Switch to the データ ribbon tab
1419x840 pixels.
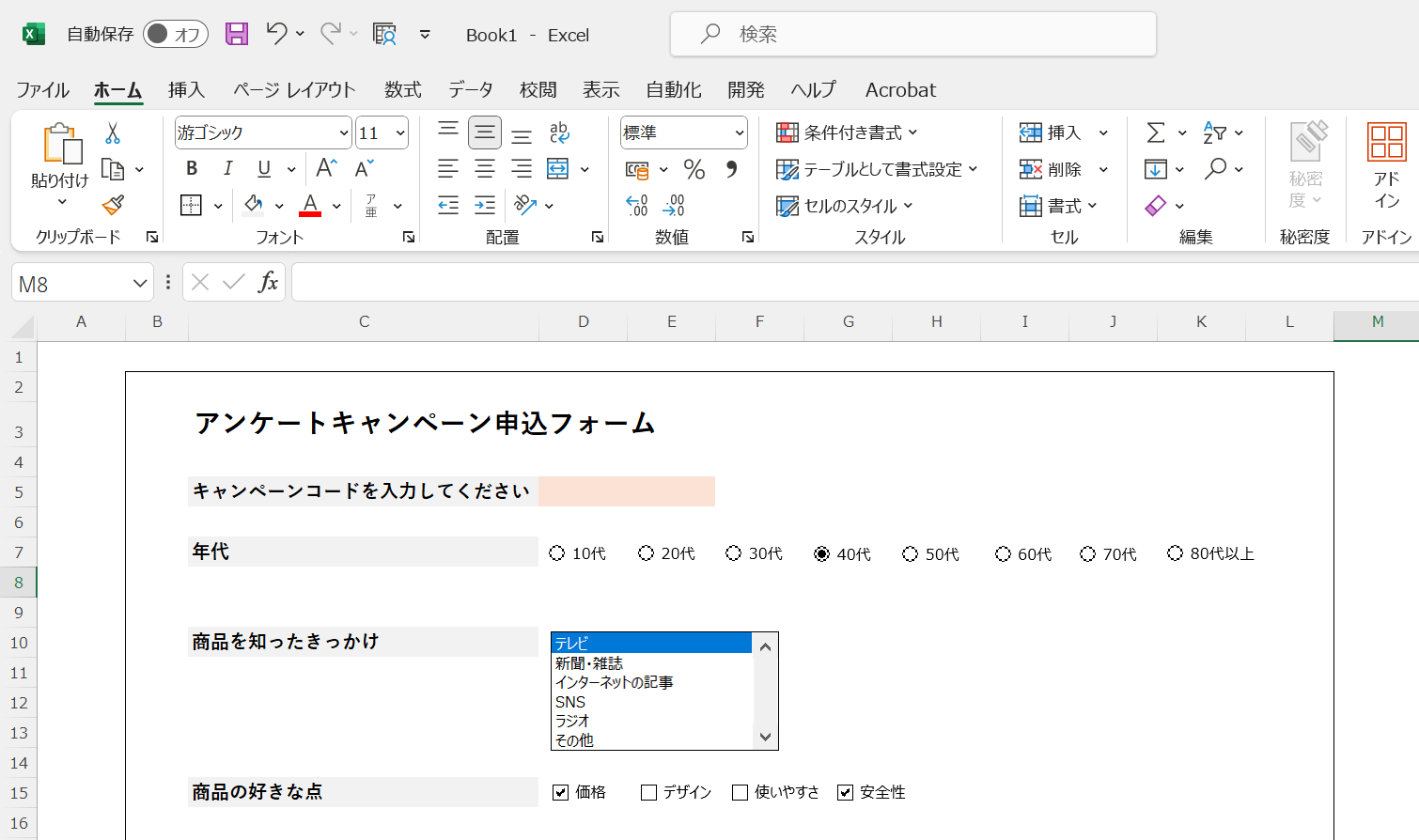[470, 89]
